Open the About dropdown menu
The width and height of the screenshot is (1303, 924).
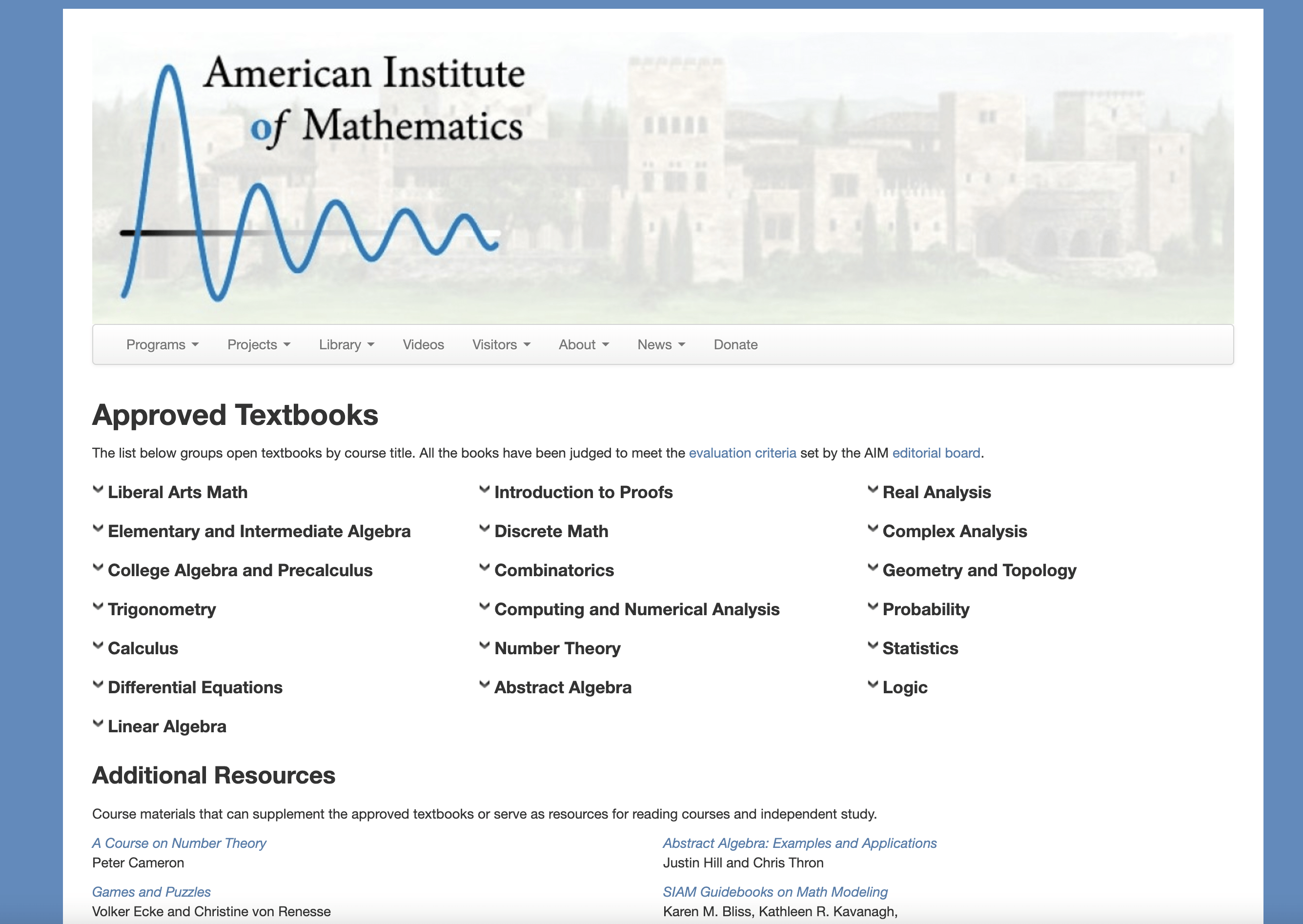tap(584, 345)
